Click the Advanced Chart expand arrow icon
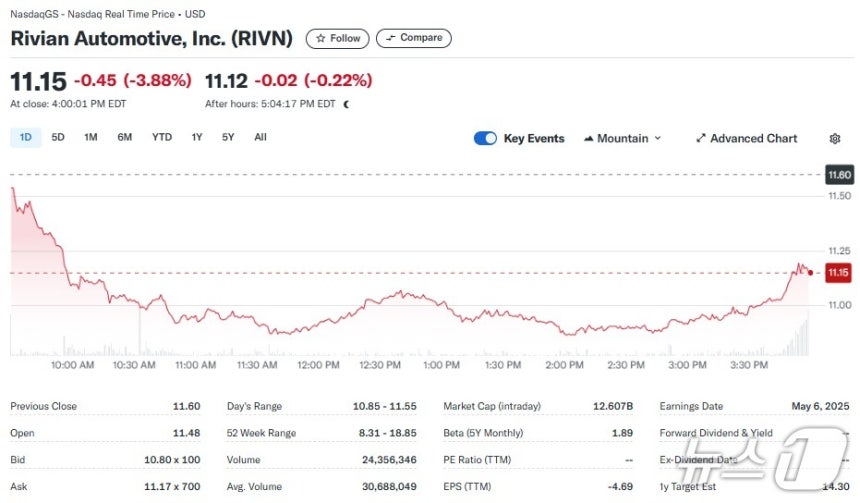The width and height of the screenshot is (860, 503). [700, 138]
